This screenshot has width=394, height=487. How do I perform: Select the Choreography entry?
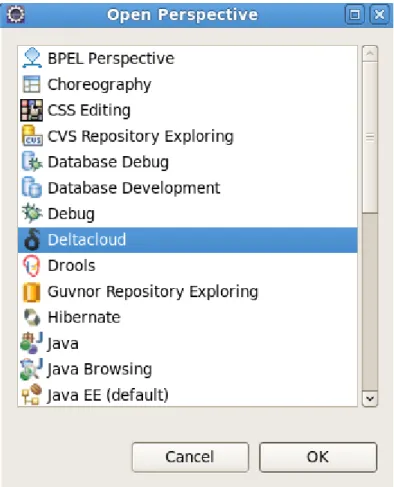187,84
